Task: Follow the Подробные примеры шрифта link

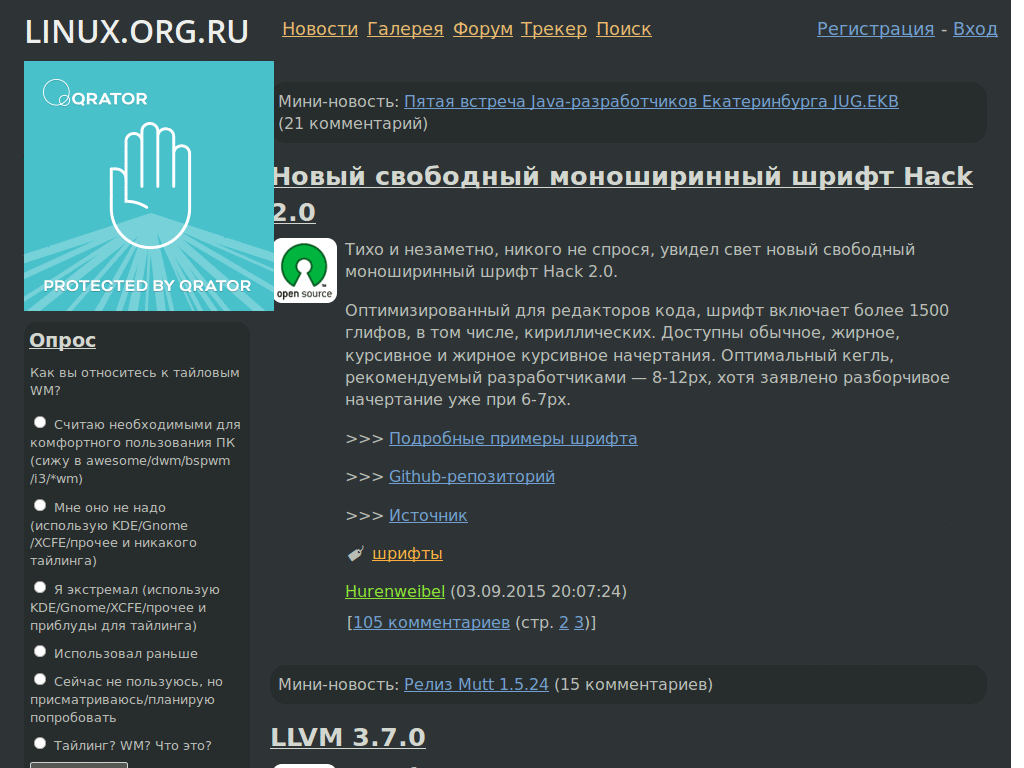Action: [x=513, y=438]
